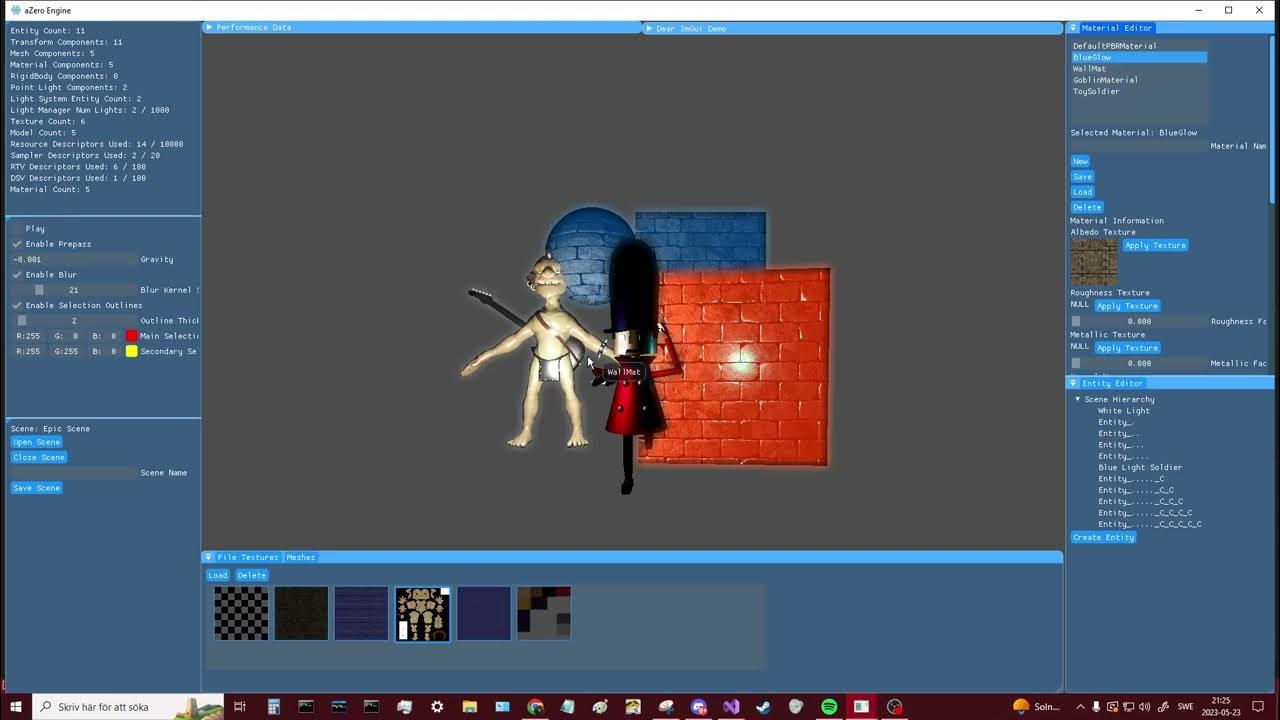The image size is (1280, 720).
Task: Switch to the Meshes tab
Action: [x=300, y=557]
